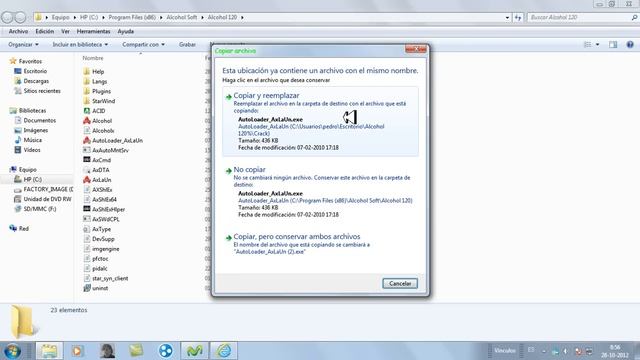Select the Plugins folder icon

[x=87, y=91]
